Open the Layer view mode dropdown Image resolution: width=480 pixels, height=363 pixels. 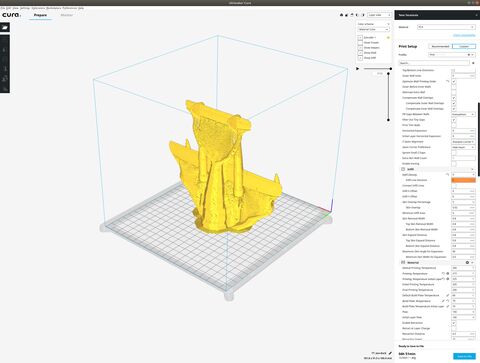[x=379, y=15]
